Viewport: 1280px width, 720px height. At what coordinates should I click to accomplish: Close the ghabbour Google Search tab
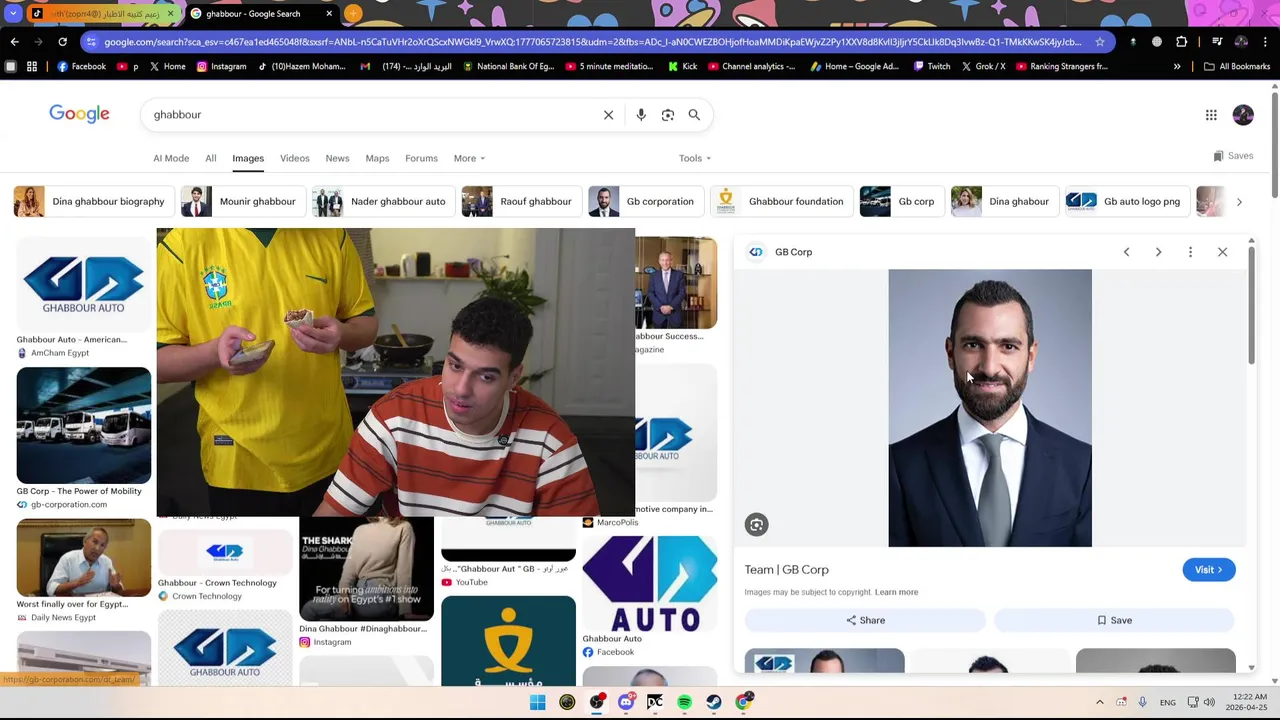point(329,14)
